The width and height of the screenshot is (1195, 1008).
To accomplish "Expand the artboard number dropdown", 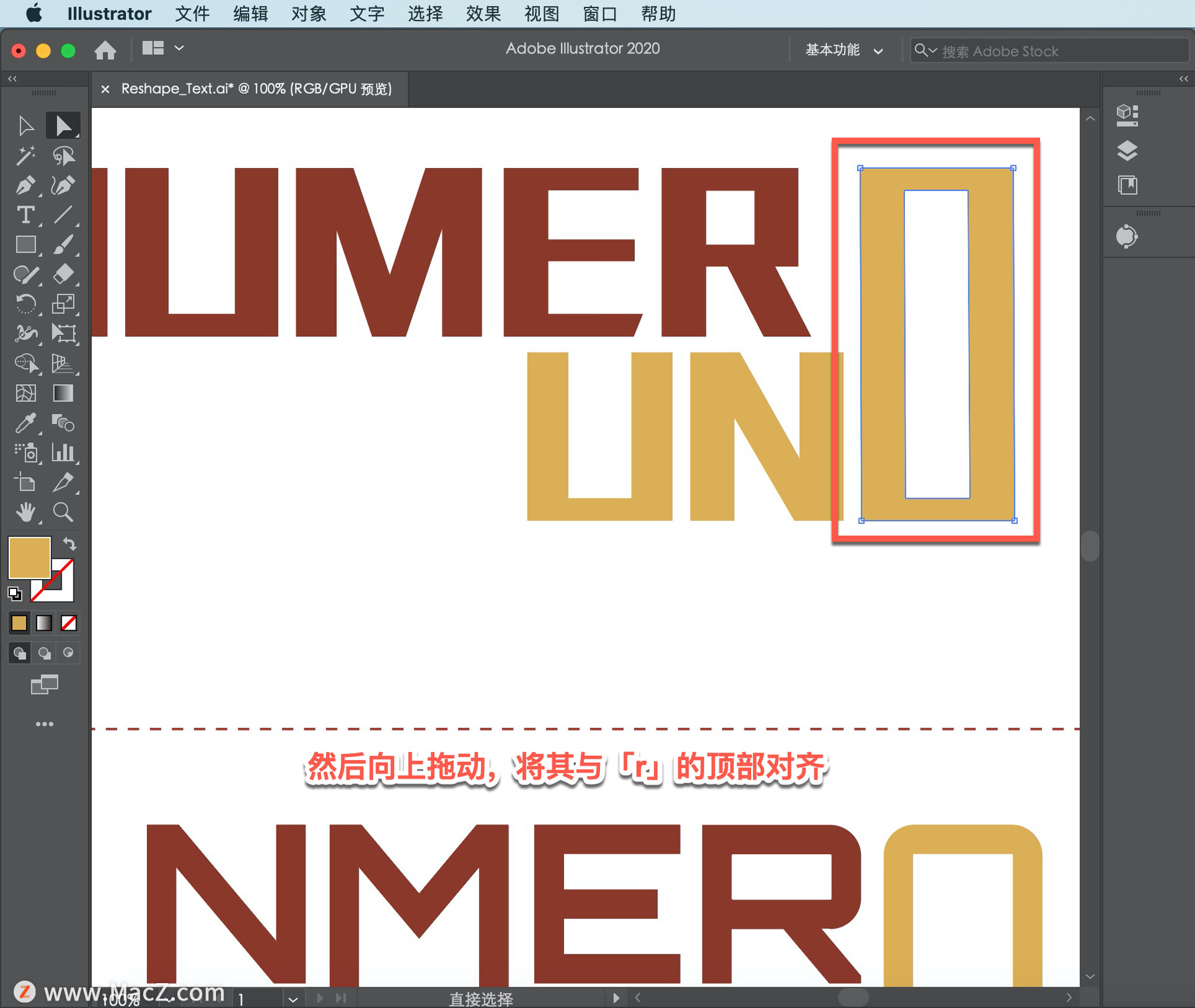I will tap(293, 999).
